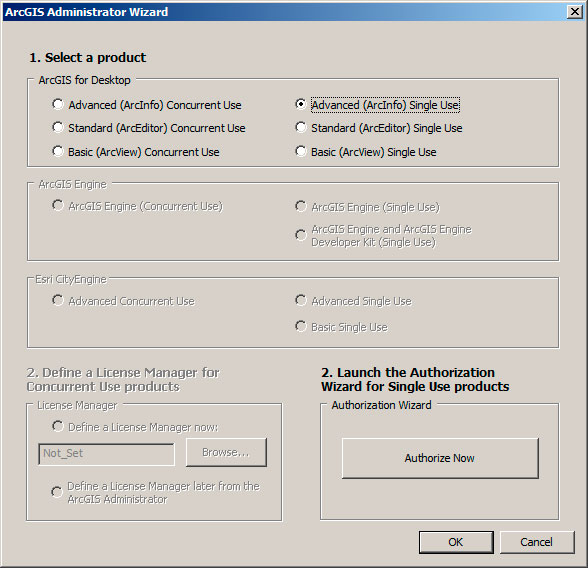Image resolution: width=588 pixels, height=568 pixels.
Task: Click the 'ArcGIS for Desktop' group label
Action: pos(84,80)
